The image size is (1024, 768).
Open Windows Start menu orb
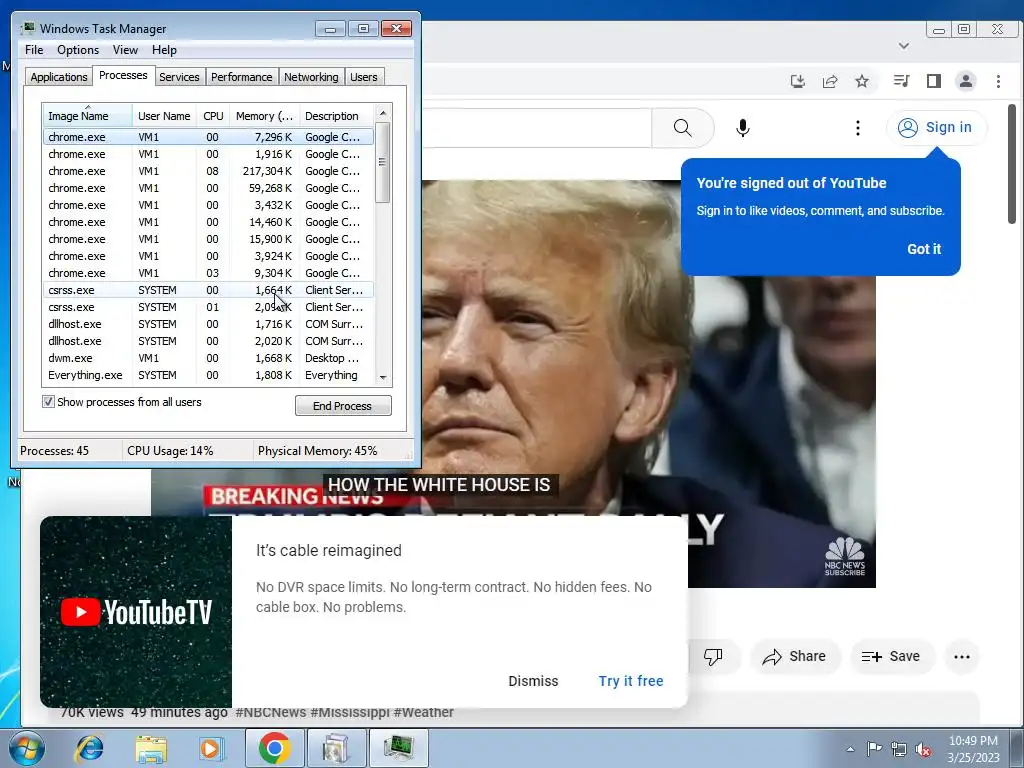coord(26,748)
